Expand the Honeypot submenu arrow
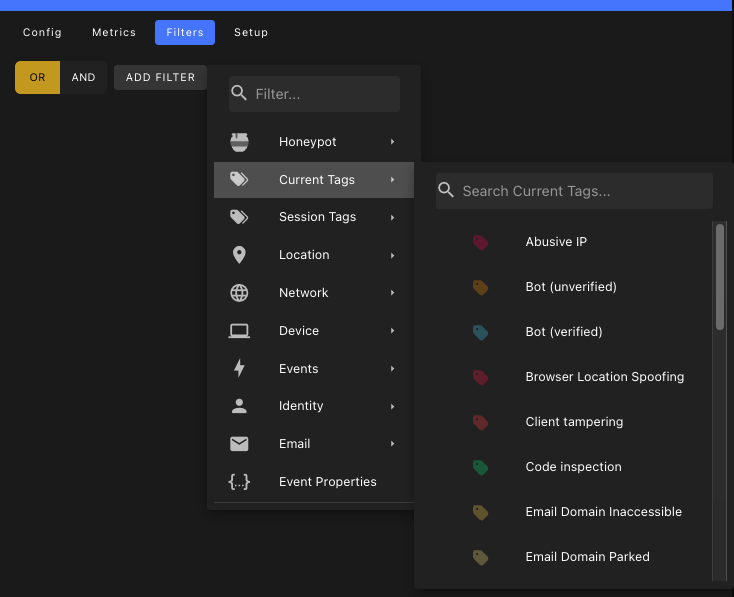 [x=392, y=142]
